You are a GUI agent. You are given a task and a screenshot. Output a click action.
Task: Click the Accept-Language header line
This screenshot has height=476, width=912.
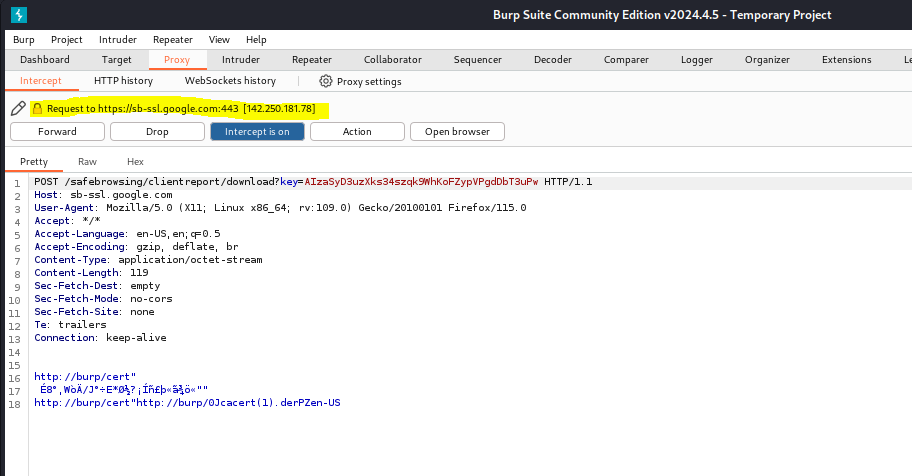click(x=127, y=233)
